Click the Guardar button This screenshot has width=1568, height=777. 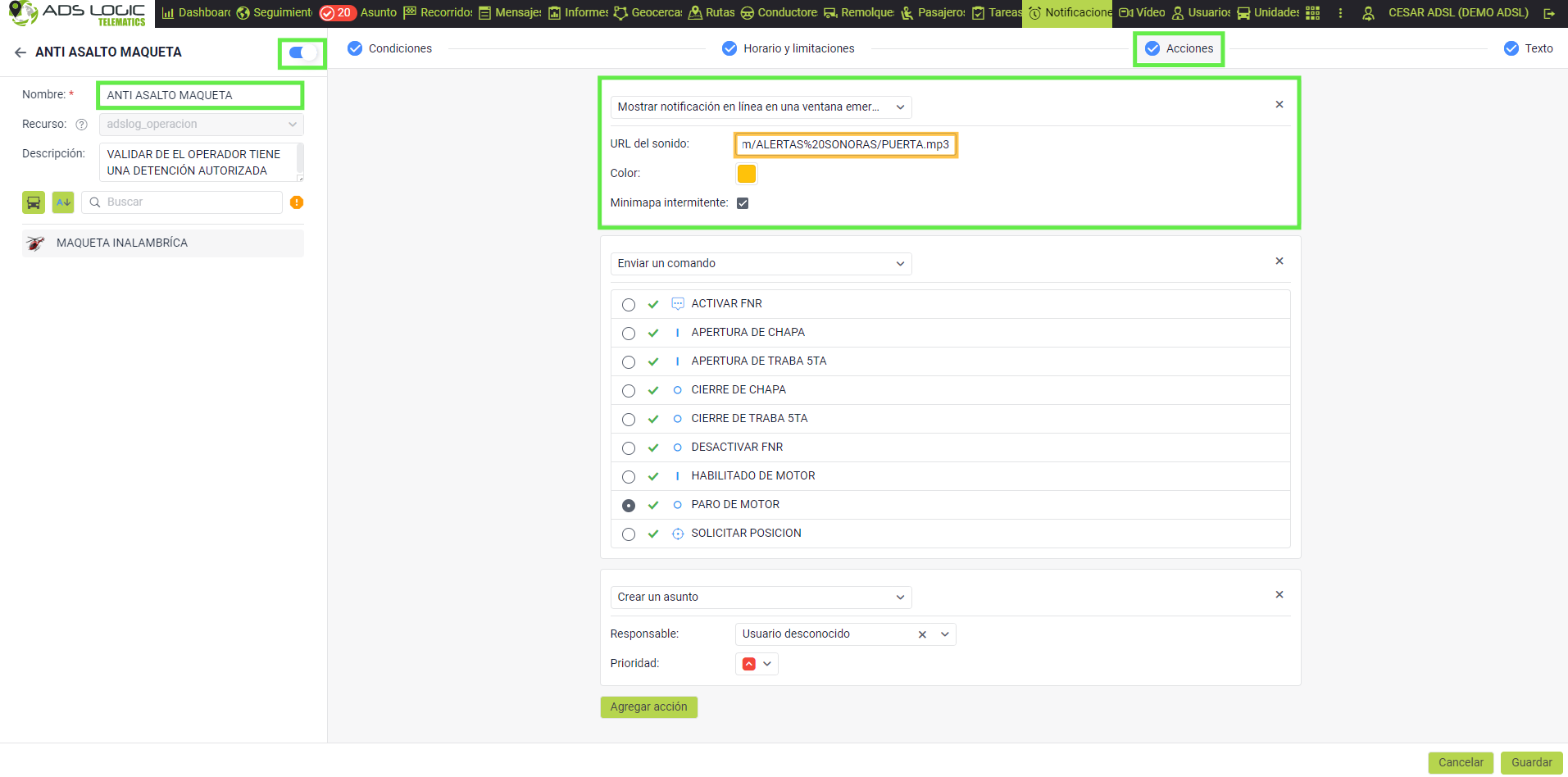click(x=1531, y=762)
